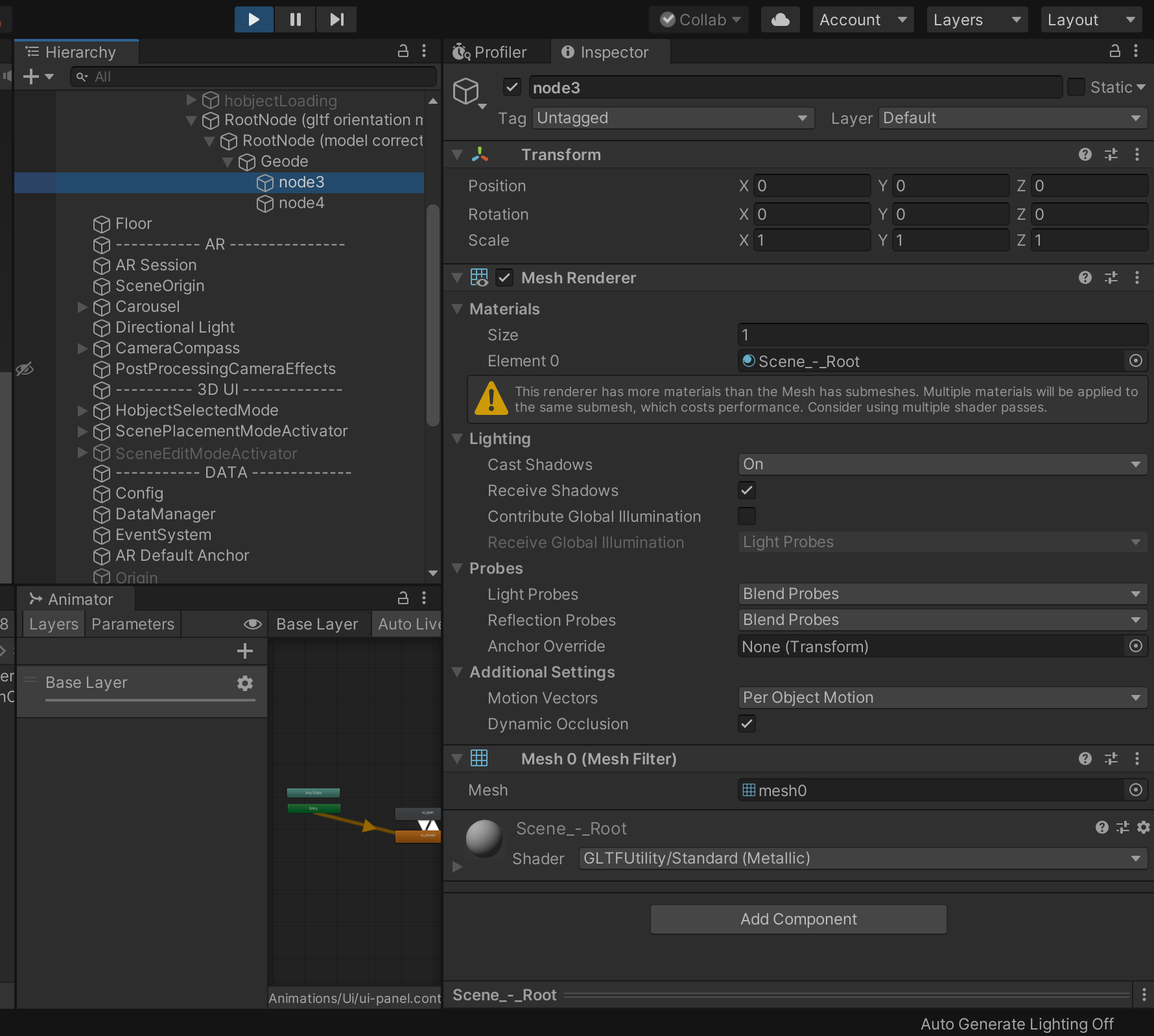Open the Layer dropdown set to Default
Screen dimensions: 1154x1036
1011,118
